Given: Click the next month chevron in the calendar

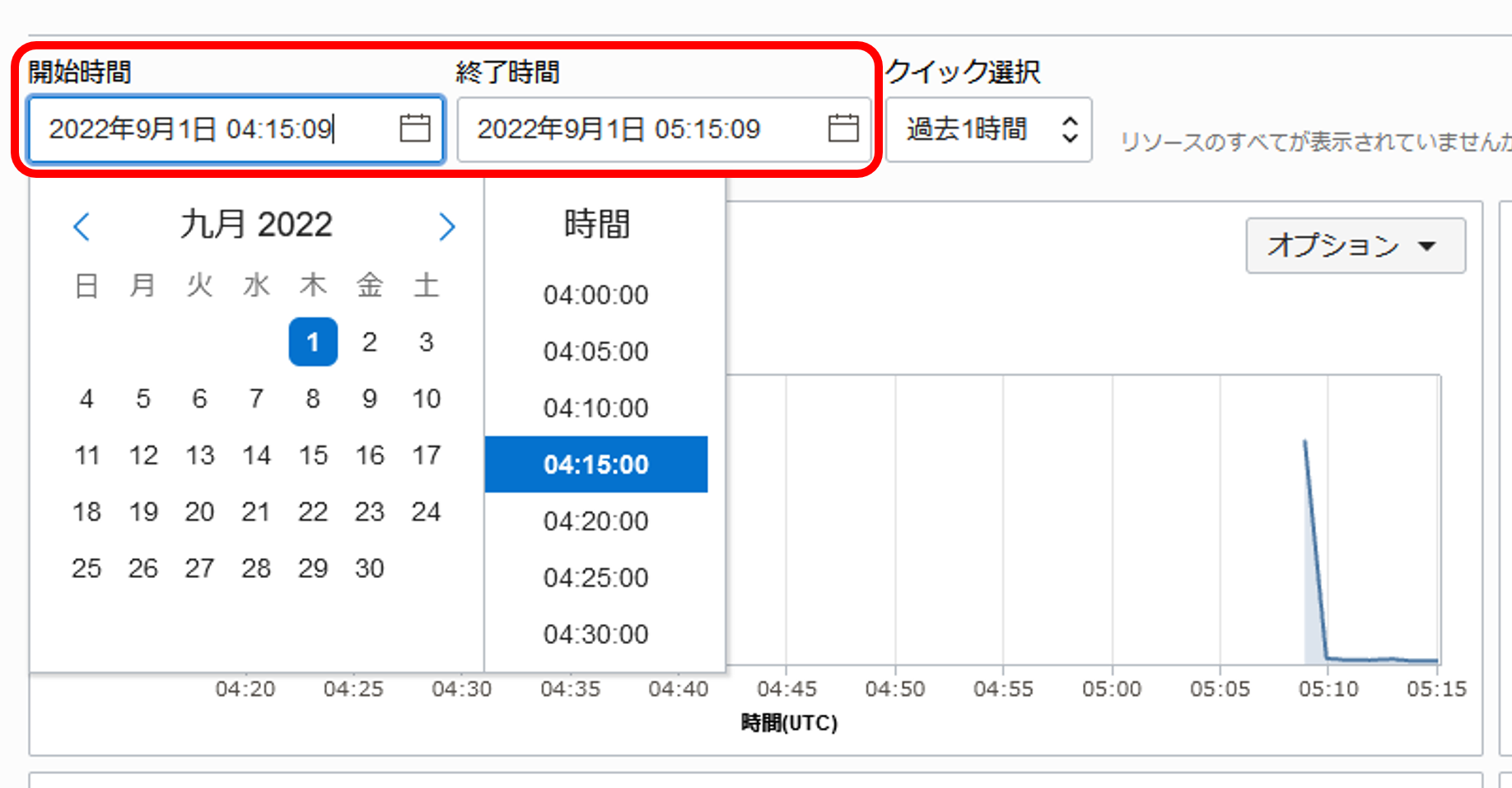Looking at the screenshot, I should click(446, 226).
